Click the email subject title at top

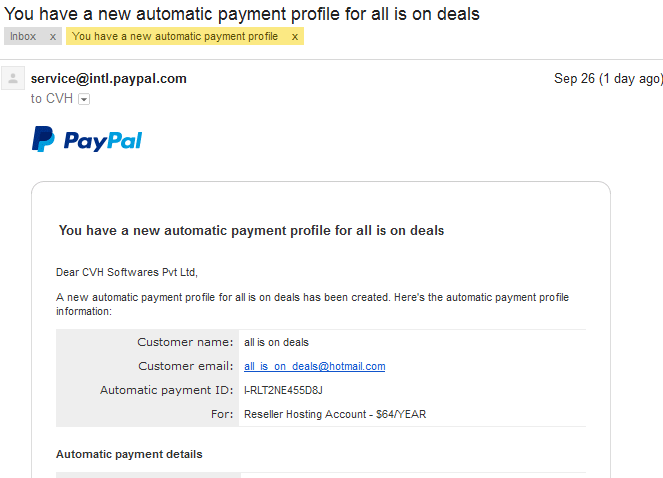242,14
